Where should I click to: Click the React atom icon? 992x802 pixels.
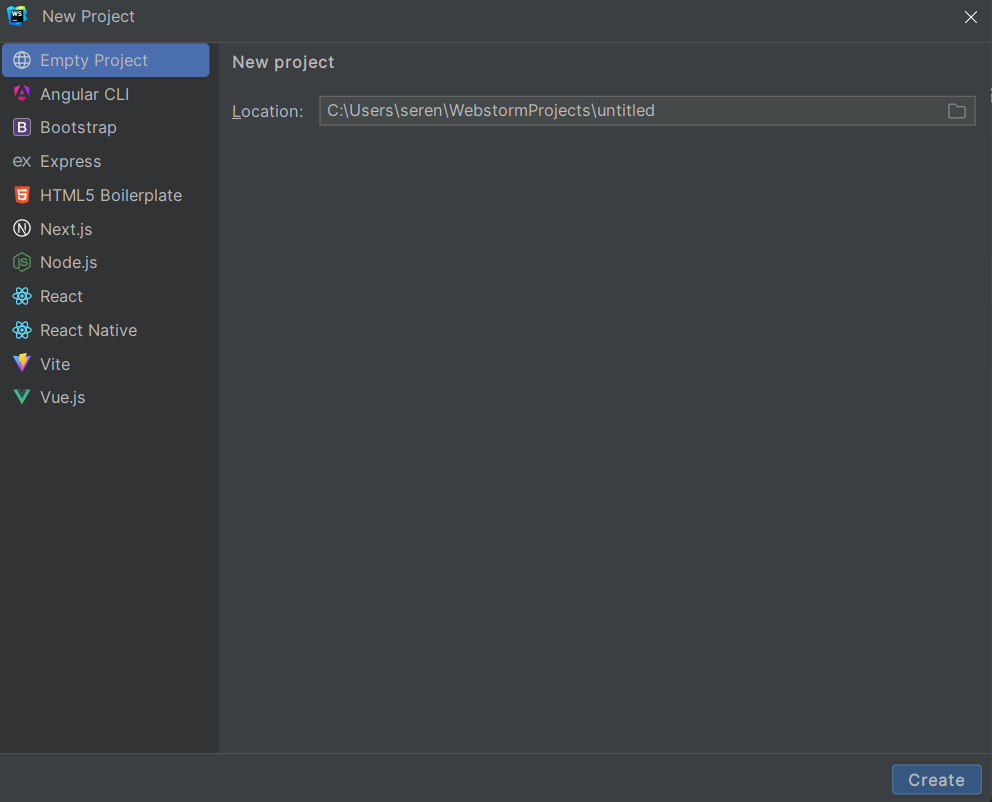tap(22, 296)
